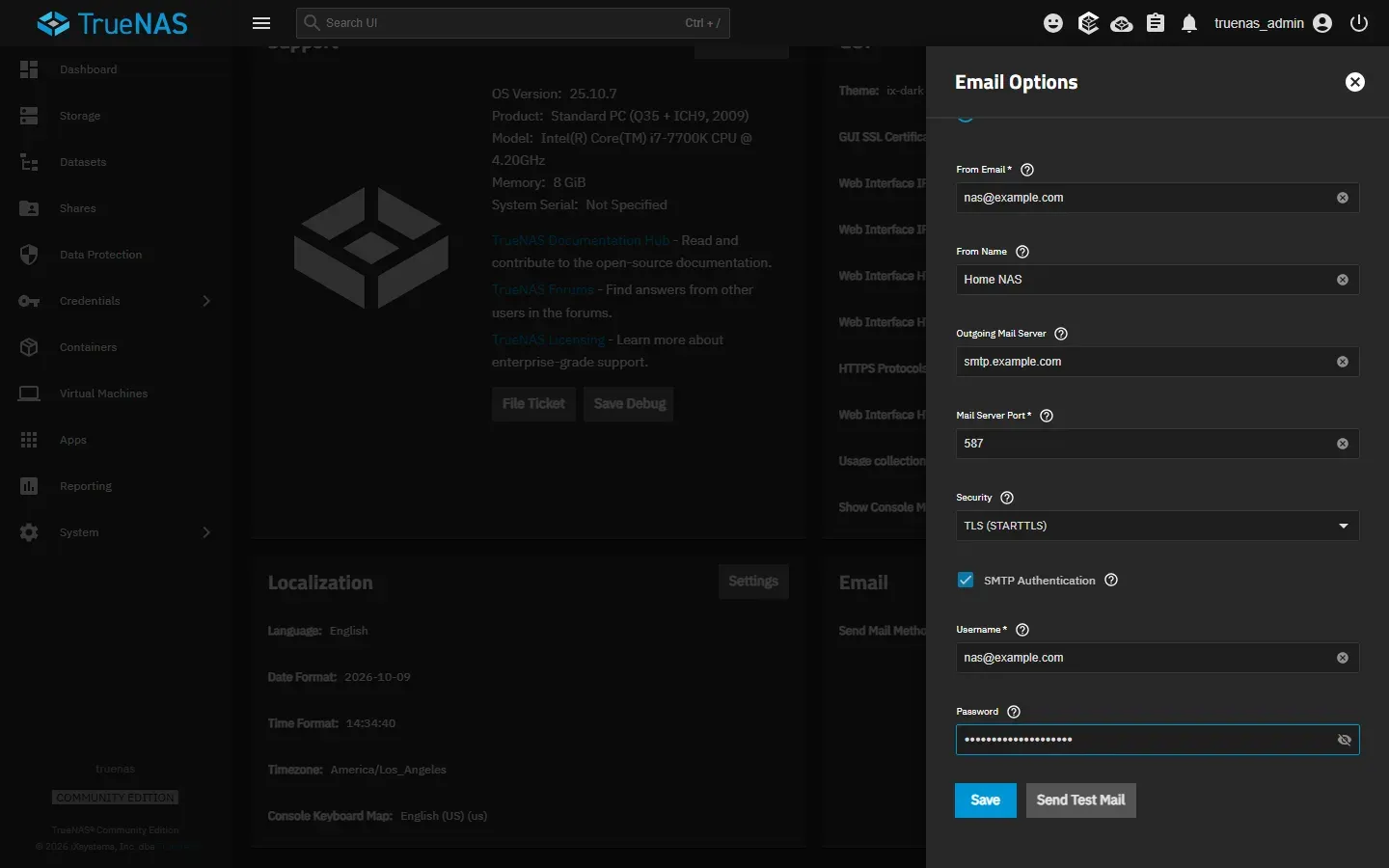Viewport: 1389px width, 868px height.
Task: Open Data Protection in the sidebar
Action: pyautogui.click(x=116, y=255)
